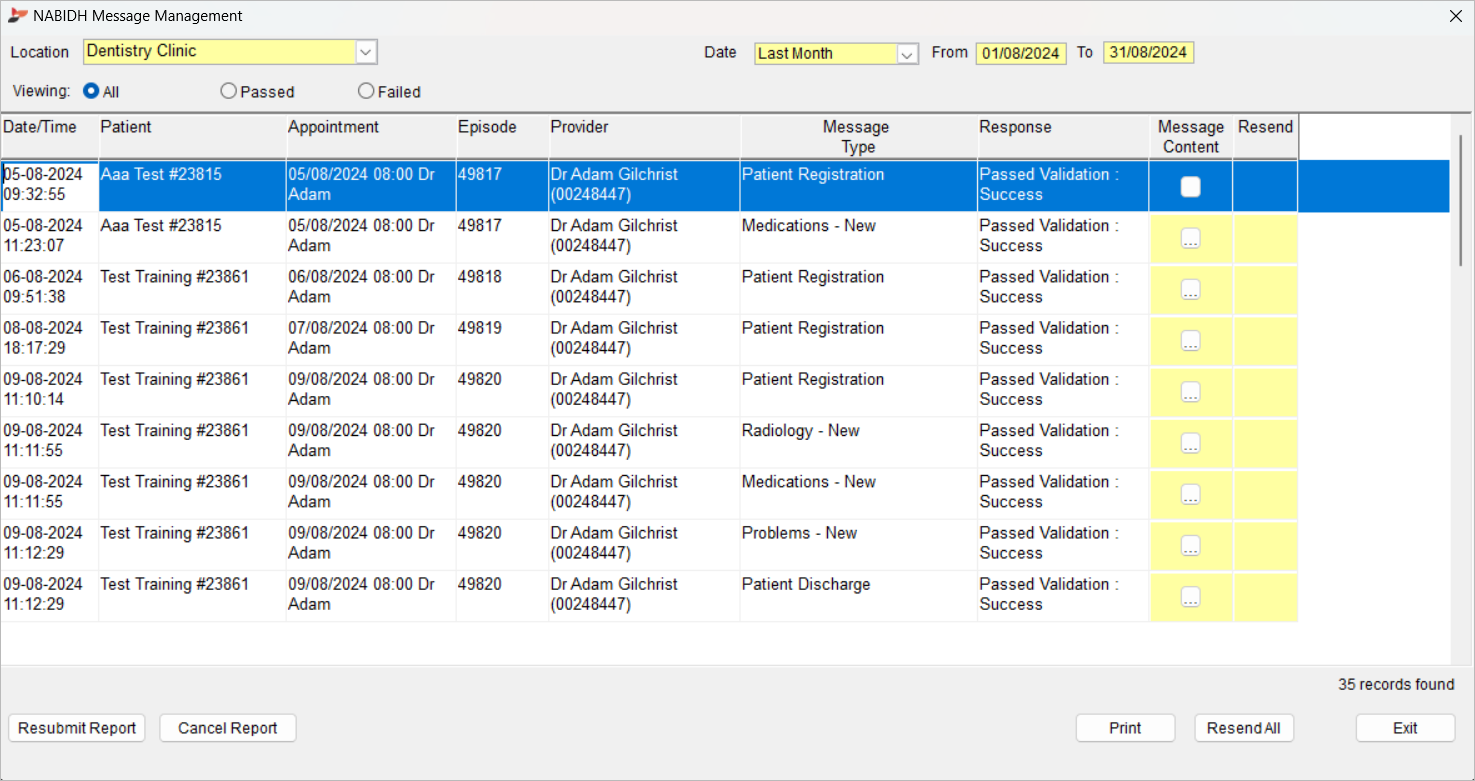This screenshot has width=1475, height=781.
Task: Click the Resend cell of Patient Discharge row
Action: [x=1265, y=597]
